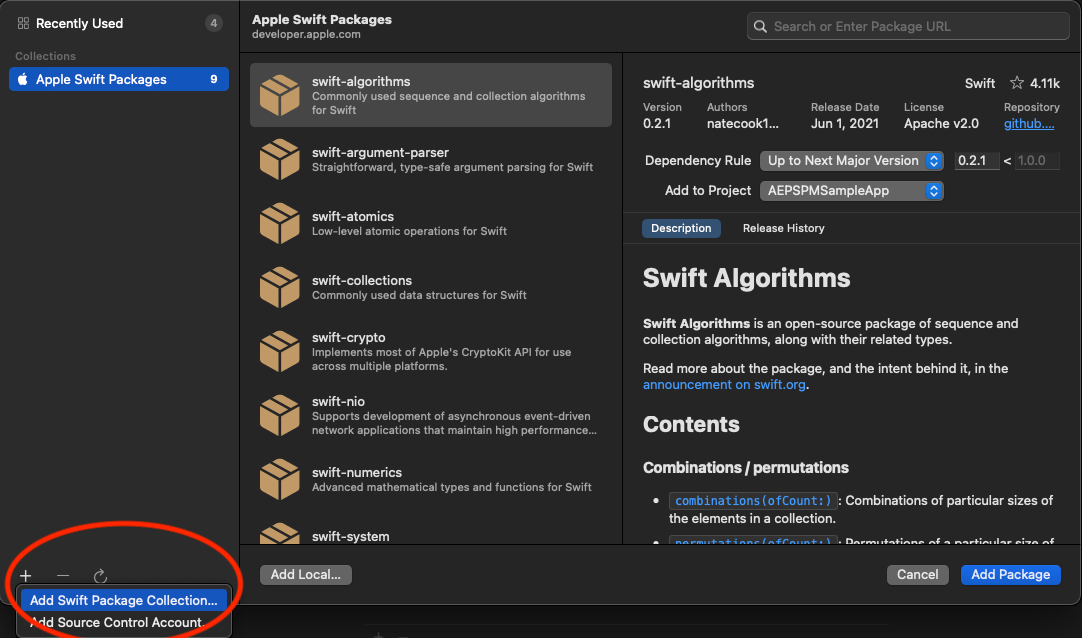This screenshot has width=1082, height=638.
Task: Select the swift-nio package row
Action: [x=431, y=415]
